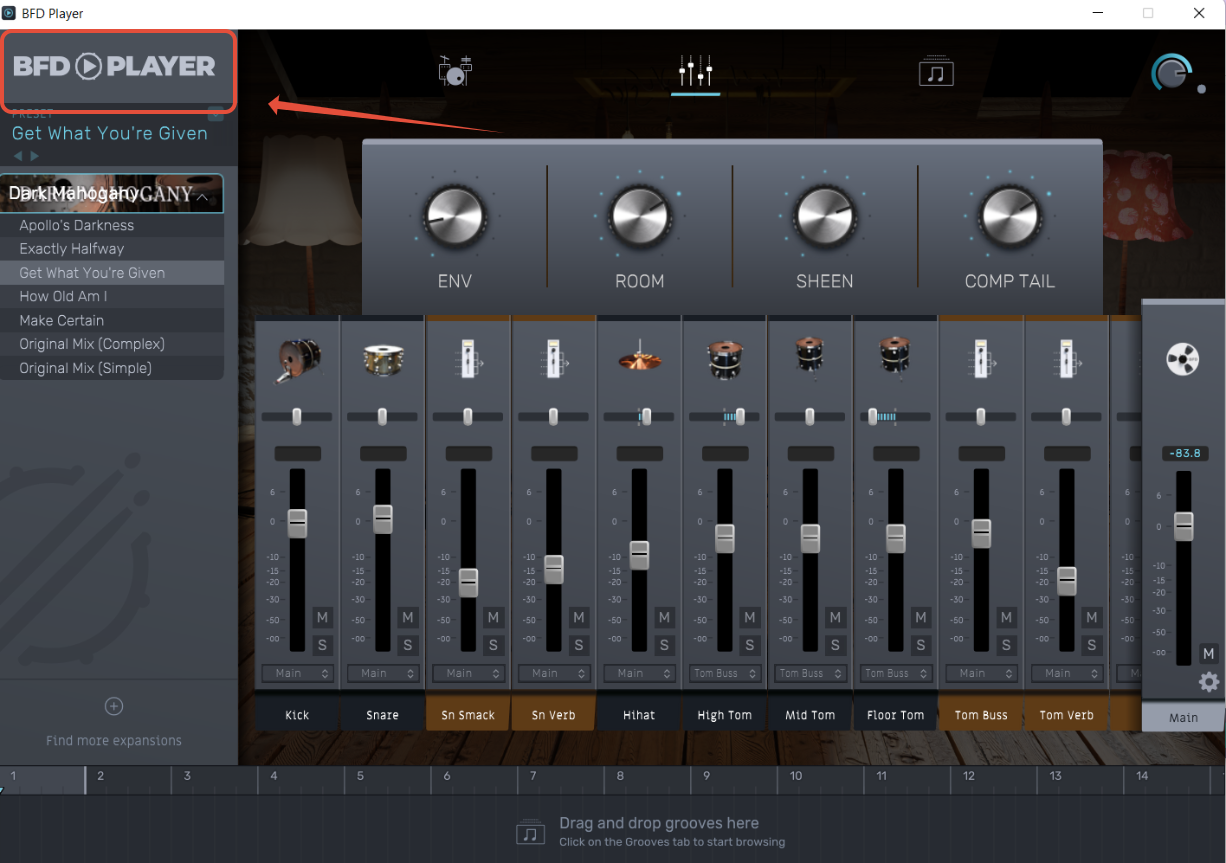Image resolution: width=1226 pixels, height=863 pixels.
Task: Open Tom Buss output routing dropdown
Action: [981, 674]
